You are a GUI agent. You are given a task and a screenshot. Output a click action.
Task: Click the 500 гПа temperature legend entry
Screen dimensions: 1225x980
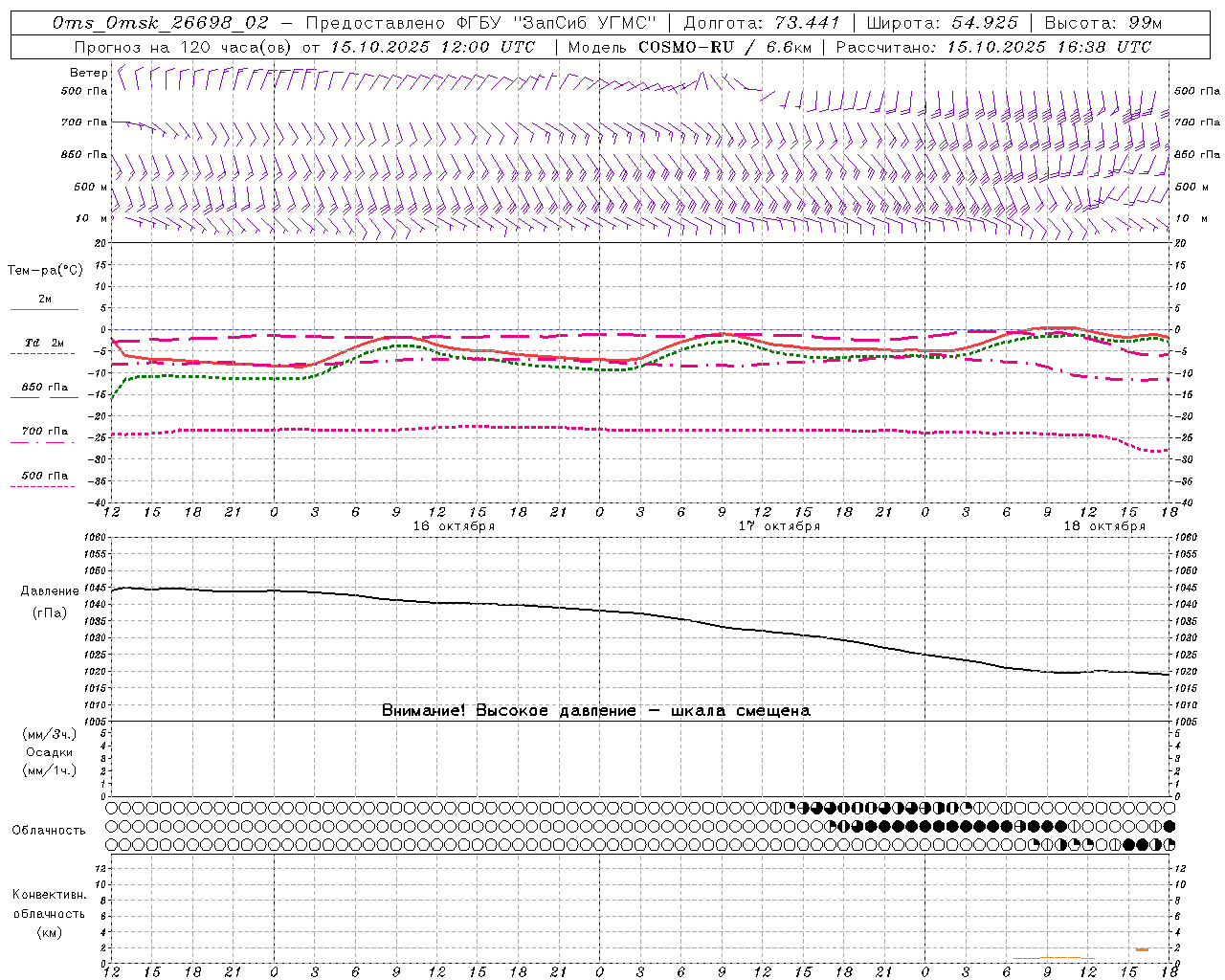[45, 476]
